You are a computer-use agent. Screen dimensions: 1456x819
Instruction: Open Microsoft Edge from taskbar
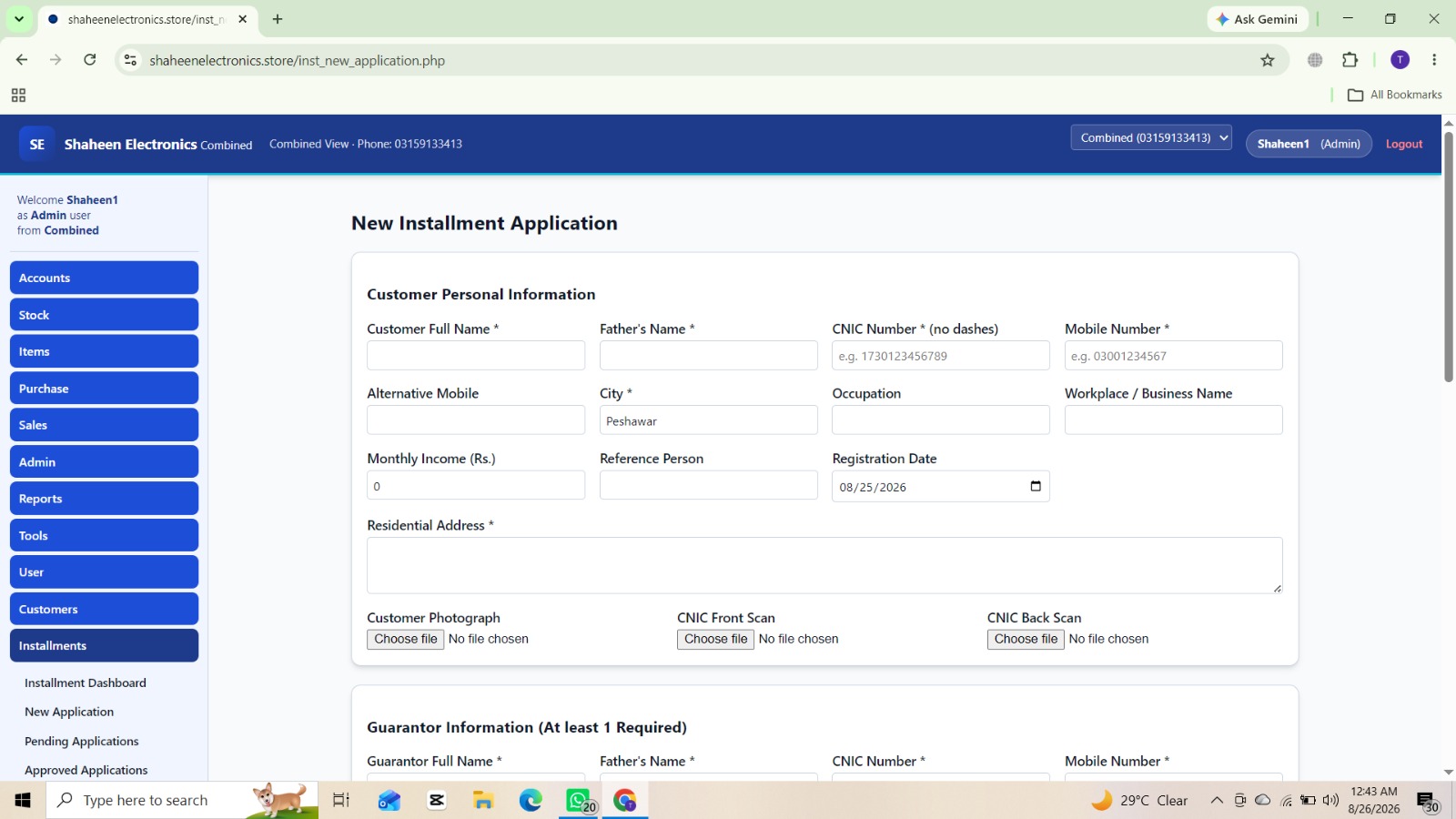531,800
